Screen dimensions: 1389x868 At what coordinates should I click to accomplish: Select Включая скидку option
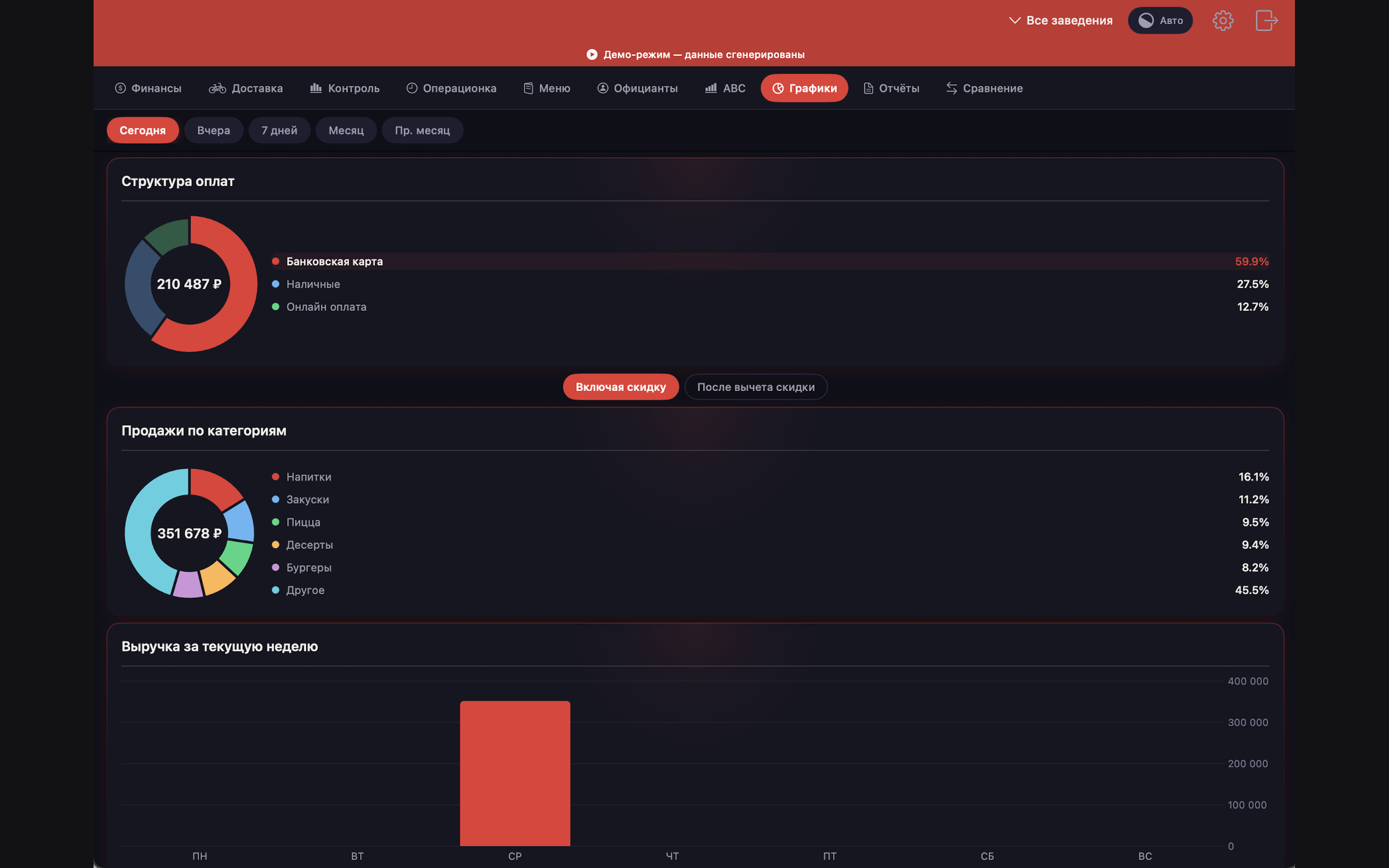click(x=620, y=387)
